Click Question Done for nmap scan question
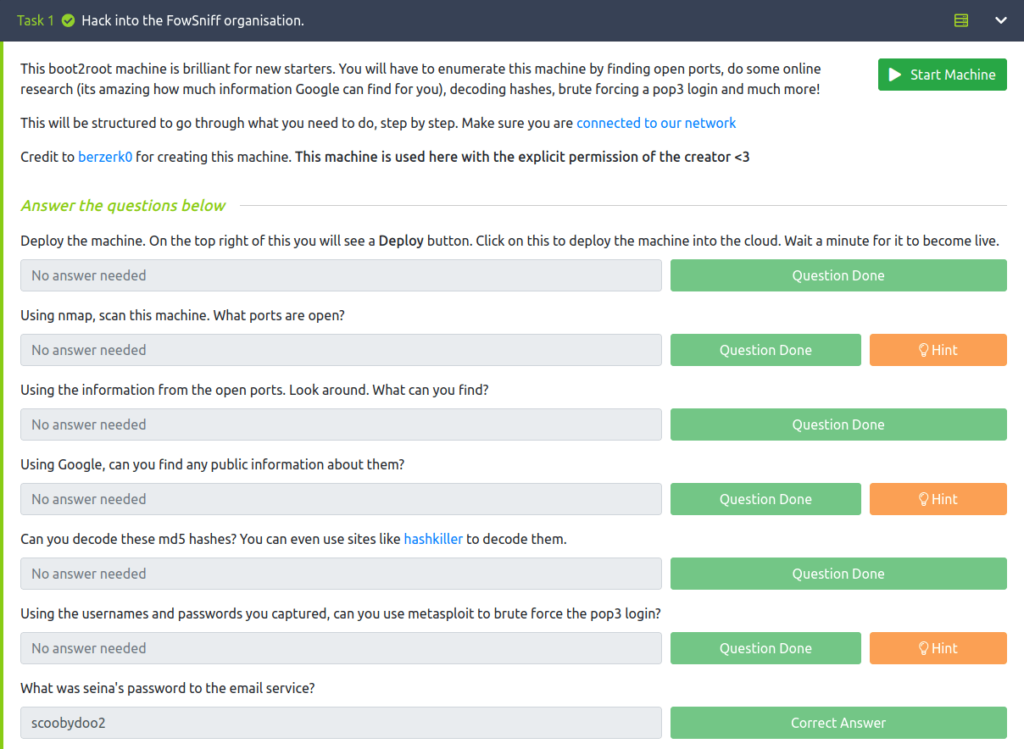 765,350
